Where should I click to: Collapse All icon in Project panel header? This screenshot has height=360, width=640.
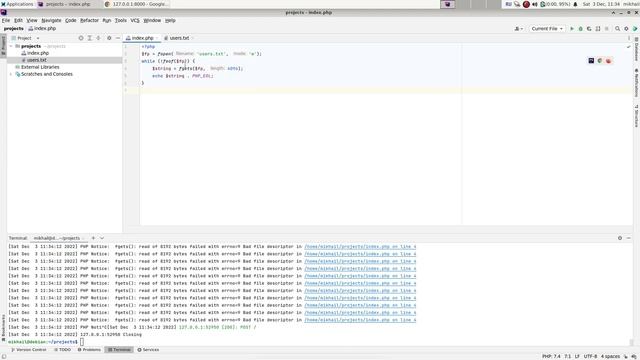point(98,38)
